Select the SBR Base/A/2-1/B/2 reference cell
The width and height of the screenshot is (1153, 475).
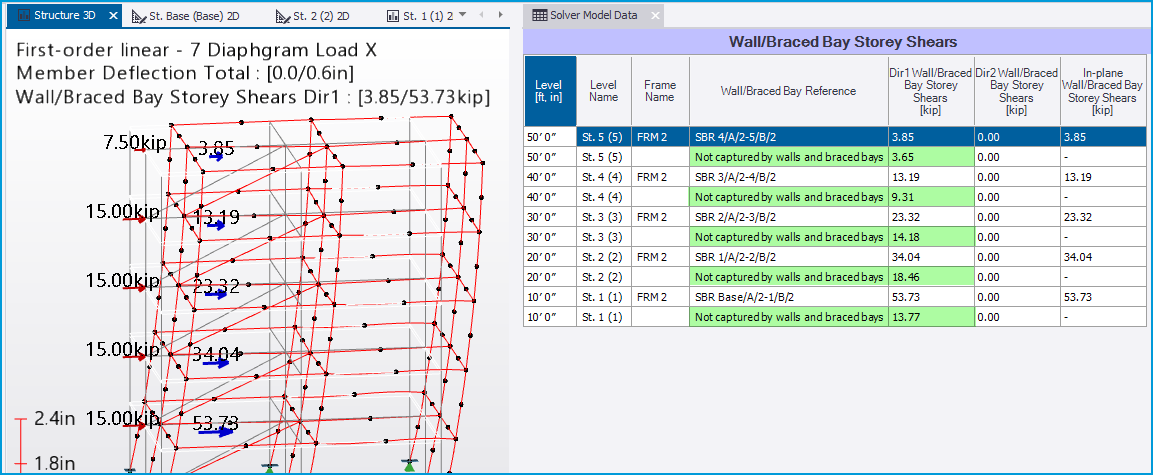coord(788,297)
